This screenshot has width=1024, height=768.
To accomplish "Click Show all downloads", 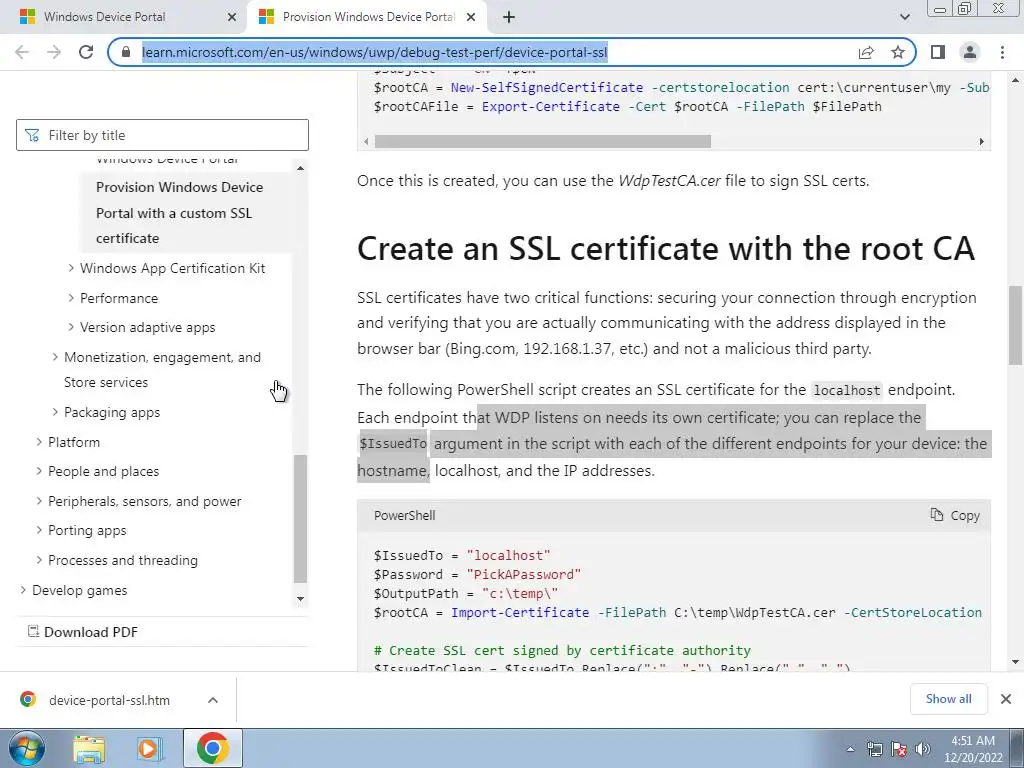I will pos(949,699).
